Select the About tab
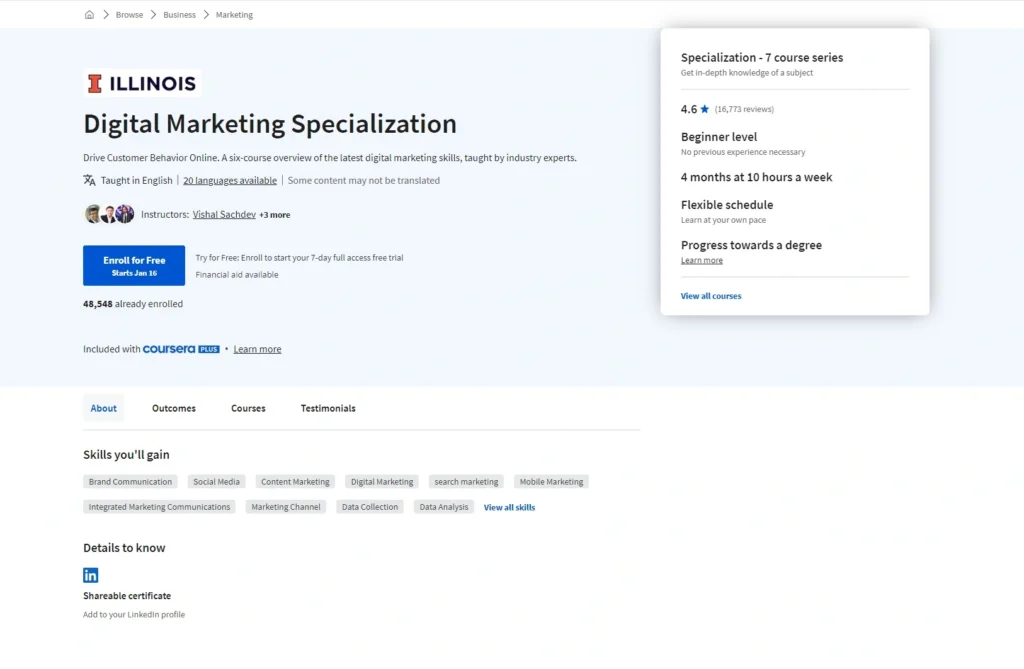This screenshot has height=669, width=1024. (x=103, y=408)
